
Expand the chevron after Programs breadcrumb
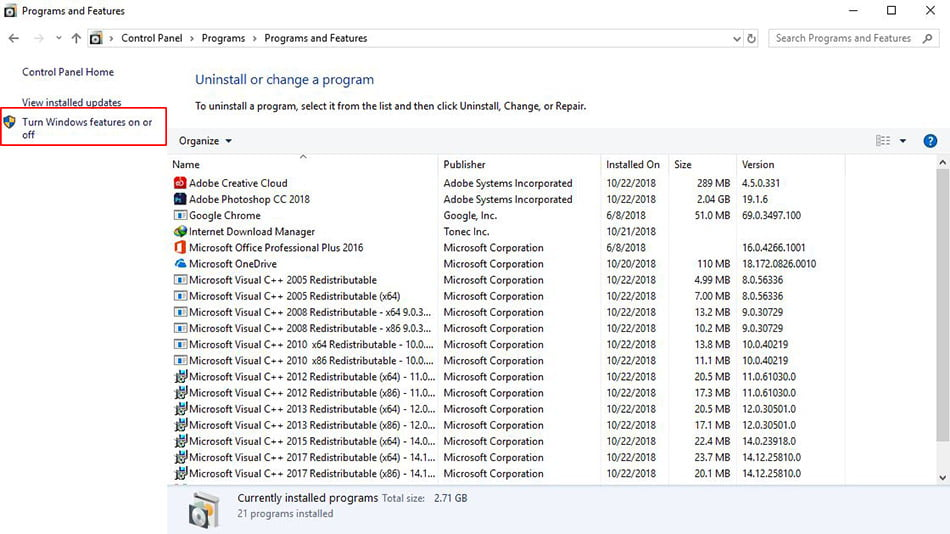(254, 38)
